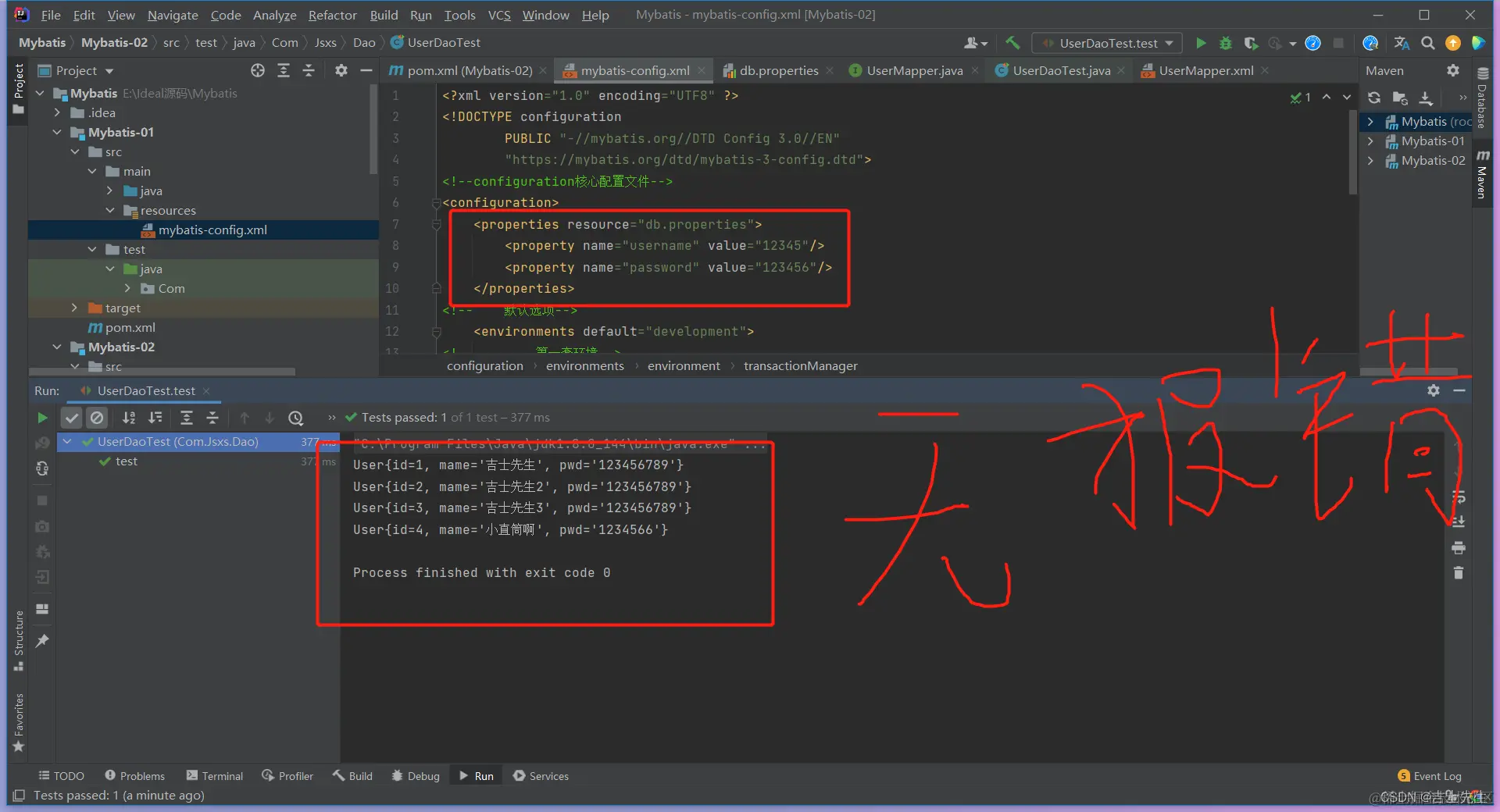
Task: Toggle the Maven side panel tab
Action: (x=1482, y=175)
